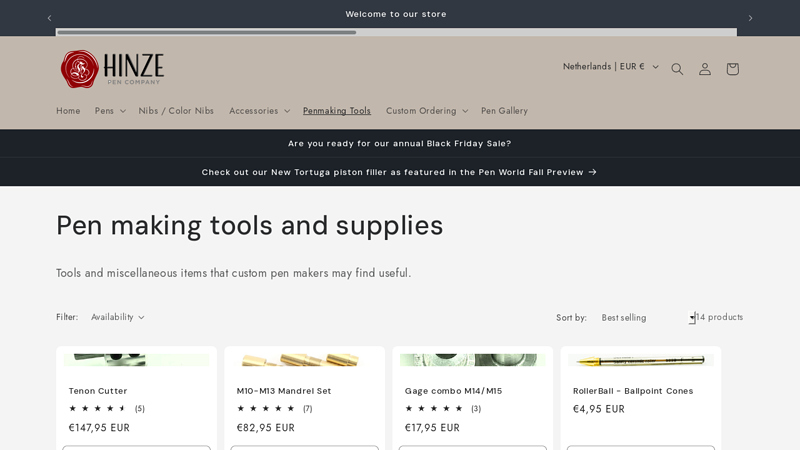Viewport: 800px width, 450px height.
Task: Open the account login icon
Action: tap(705, 69)
